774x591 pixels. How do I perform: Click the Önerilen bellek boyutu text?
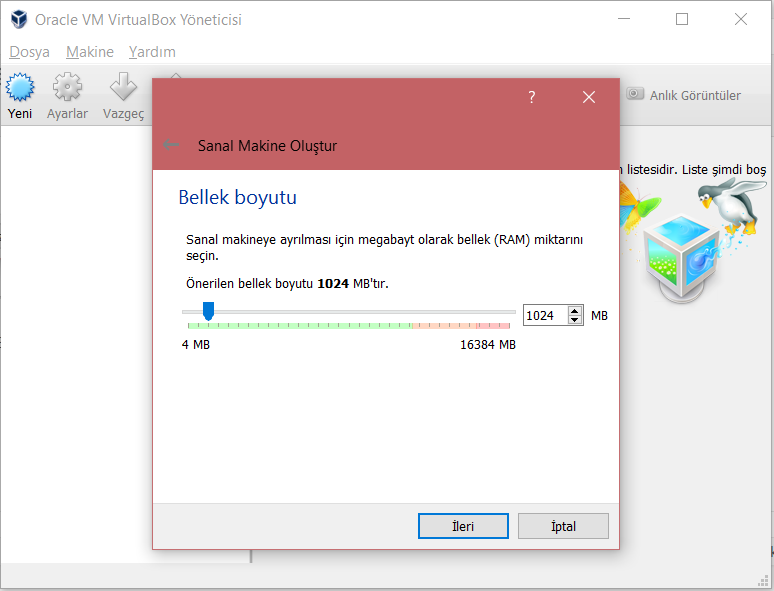[287, 284]
